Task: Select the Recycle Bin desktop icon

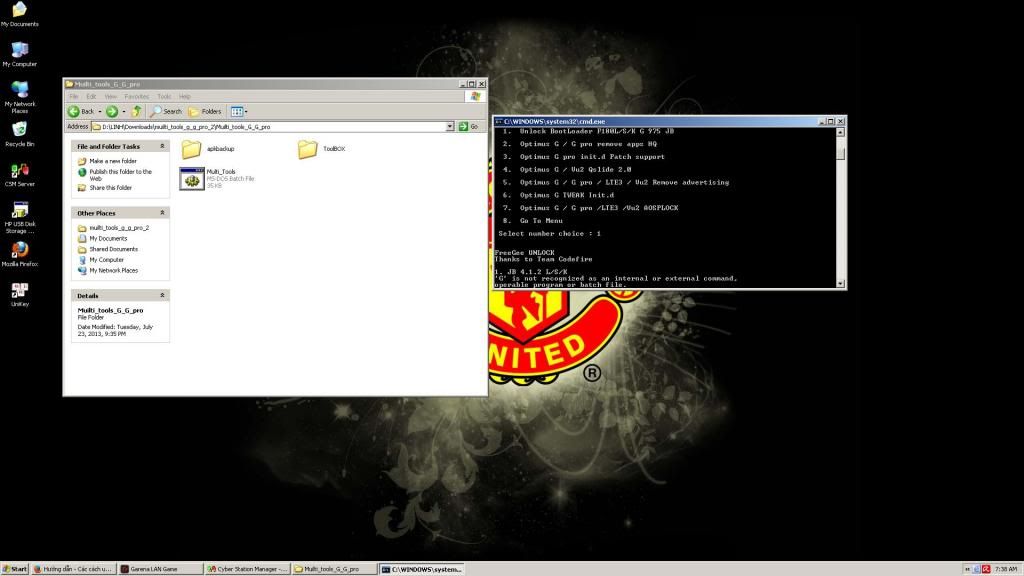Action: [x=20, y=129]
